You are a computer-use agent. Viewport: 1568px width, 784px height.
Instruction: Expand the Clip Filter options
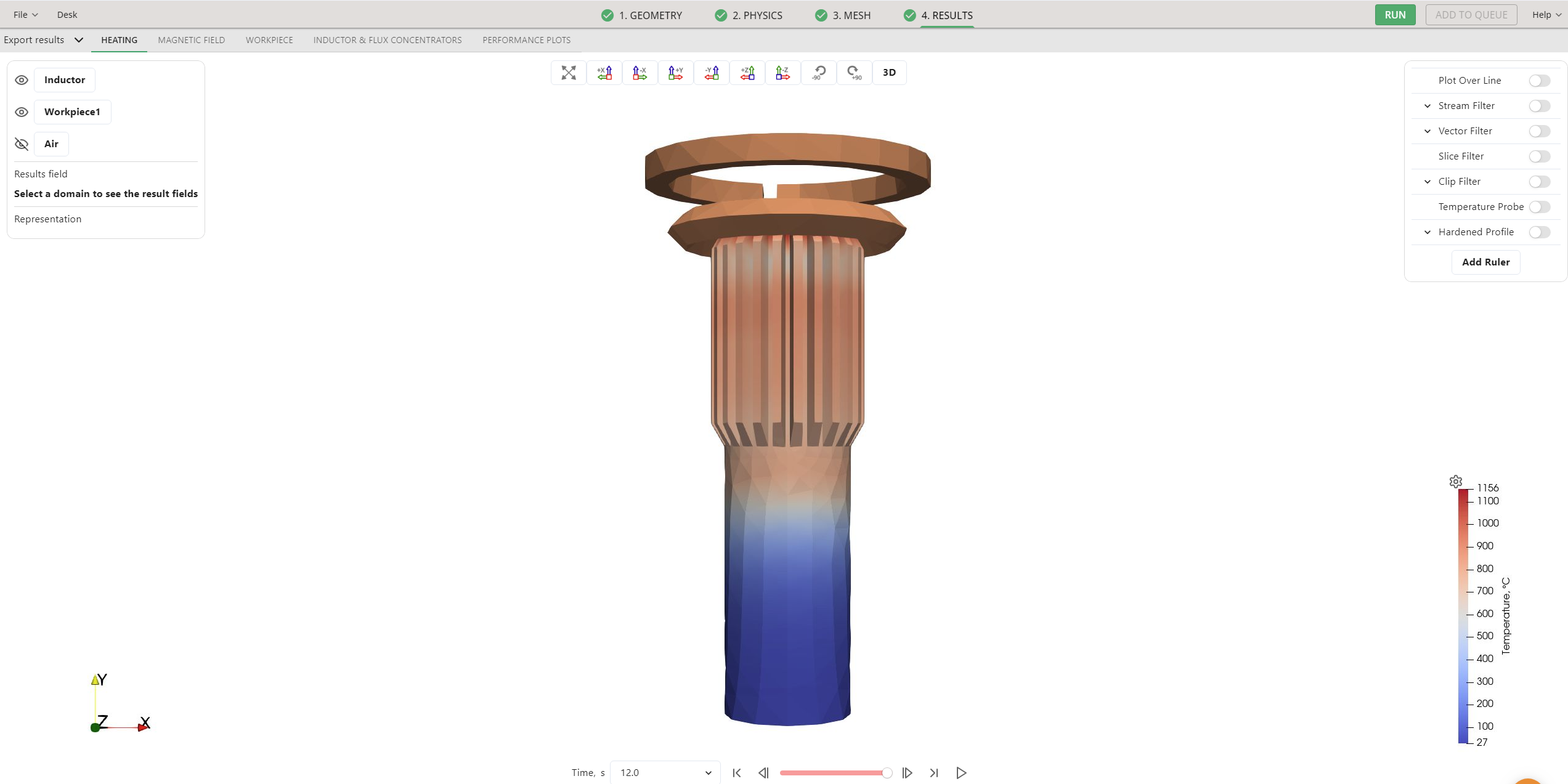1427,182
